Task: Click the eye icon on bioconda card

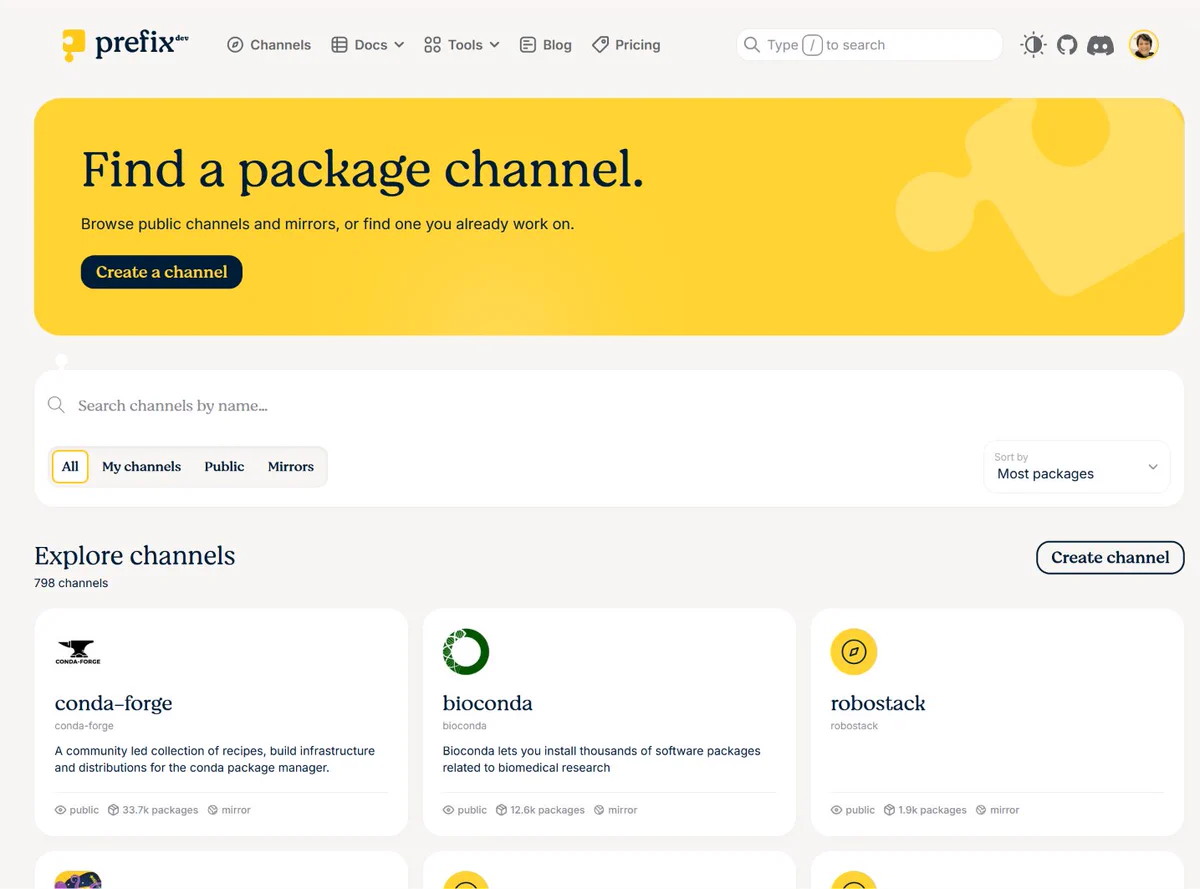Action: click(x=448, y=810)
